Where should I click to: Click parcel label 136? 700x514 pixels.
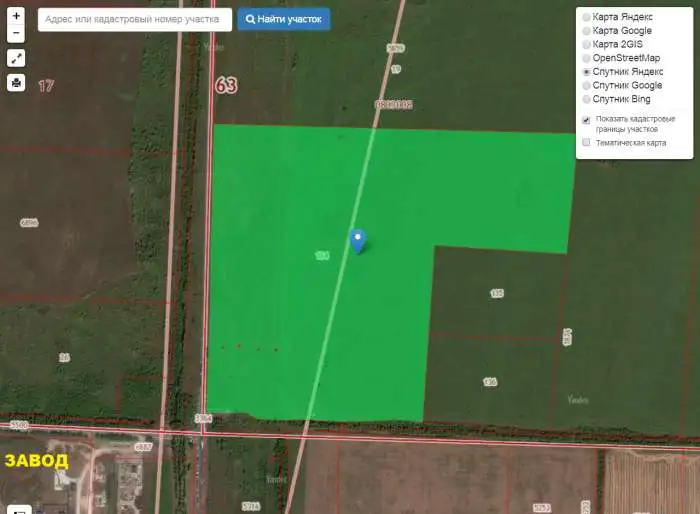(x=490, y=382)
